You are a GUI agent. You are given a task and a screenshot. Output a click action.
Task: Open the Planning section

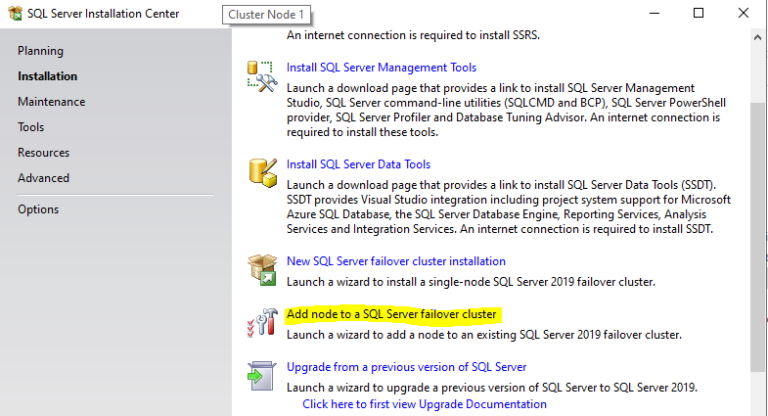pos(40,51)
